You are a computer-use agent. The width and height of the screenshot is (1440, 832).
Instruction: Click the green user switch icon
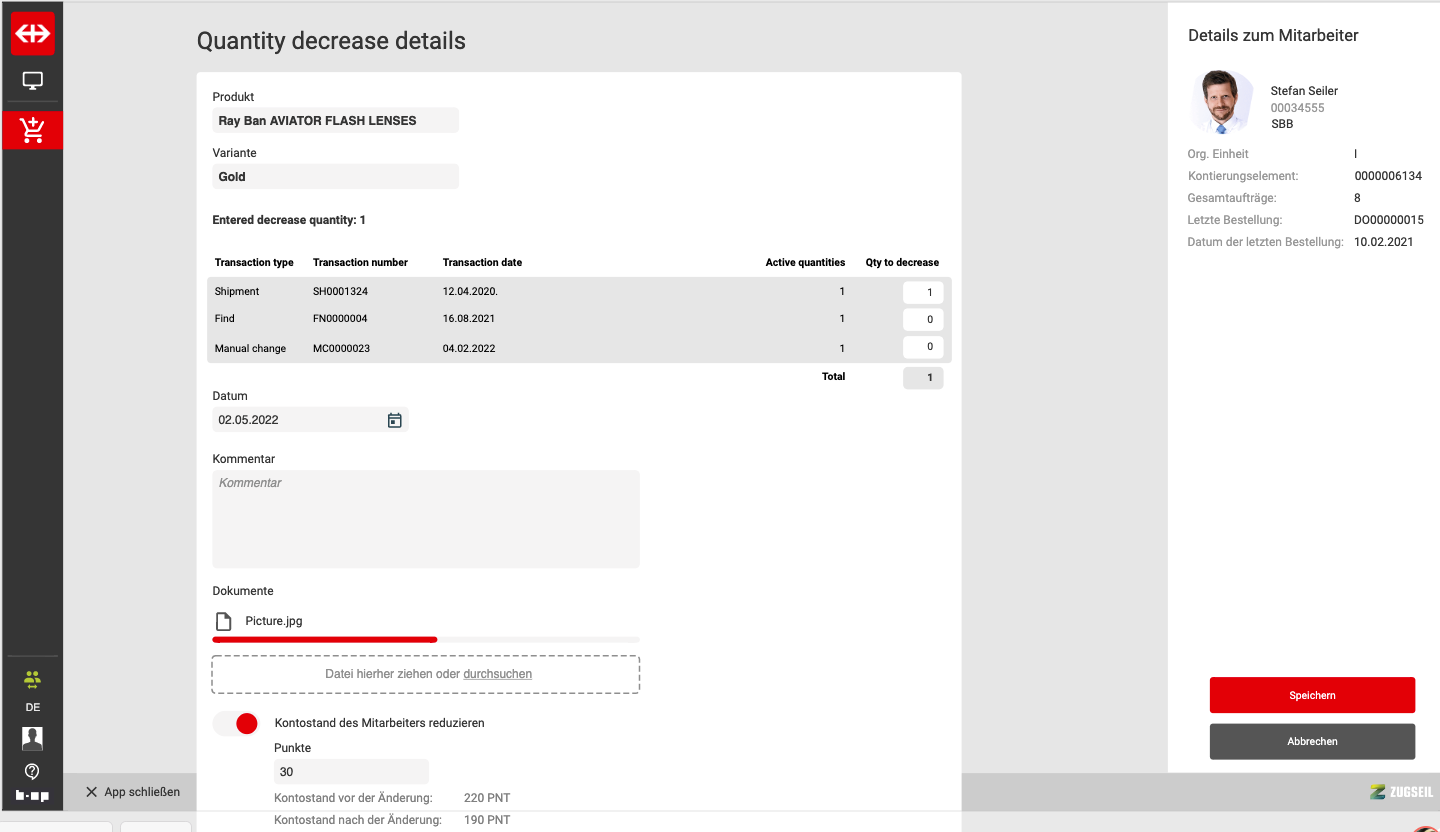(32, 680)
